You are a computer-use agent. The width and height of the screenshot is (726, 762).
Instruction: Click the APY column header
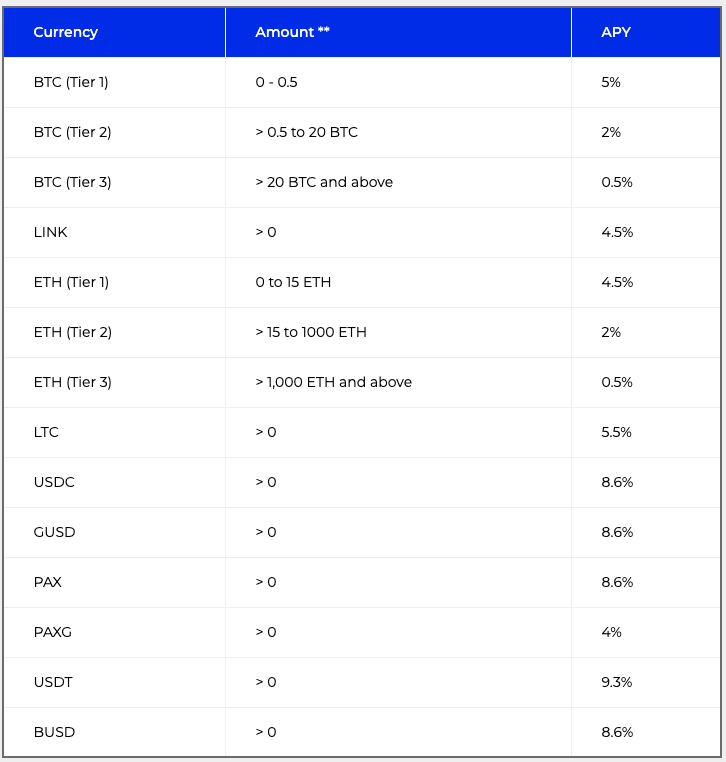[x=616, y=32]
